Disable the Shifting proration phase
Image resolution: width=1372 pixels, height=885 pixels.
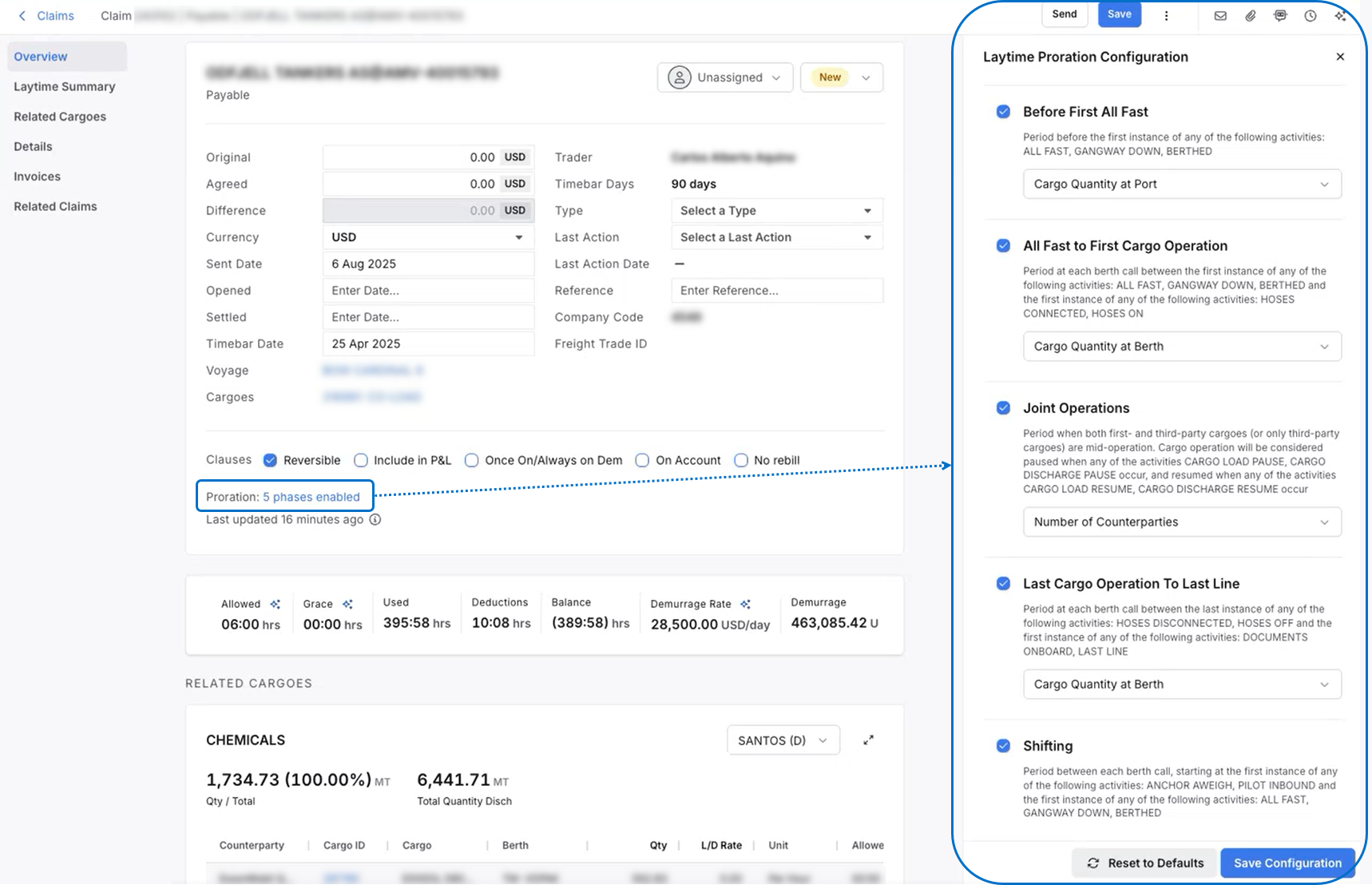[1003, 745]
